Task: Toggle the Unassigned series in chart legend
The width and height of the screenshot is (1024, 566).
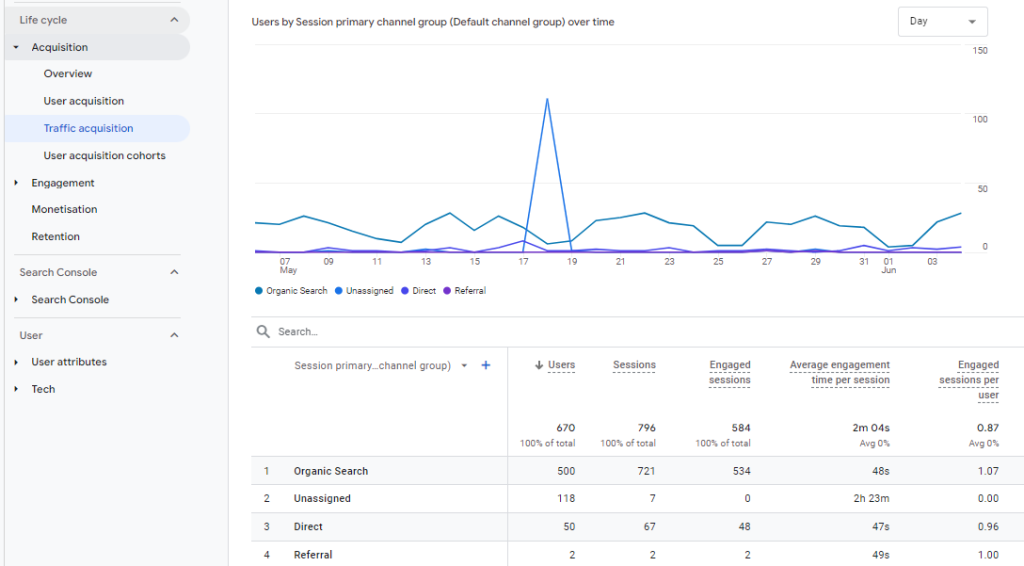Action: pyautogui.click(x=339, y=291)
